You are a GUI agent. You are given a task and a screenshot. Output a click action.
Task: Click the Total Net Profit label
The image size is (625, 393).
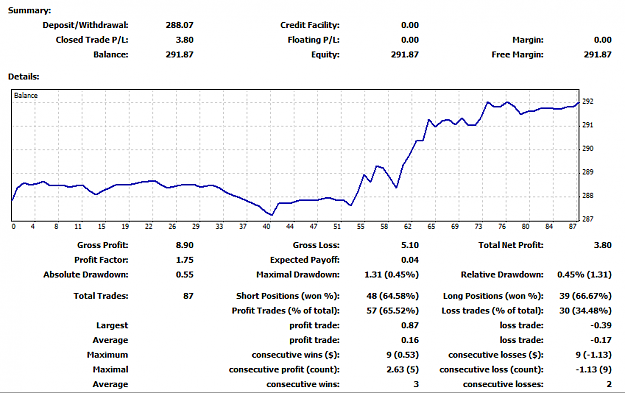(511, 245)
